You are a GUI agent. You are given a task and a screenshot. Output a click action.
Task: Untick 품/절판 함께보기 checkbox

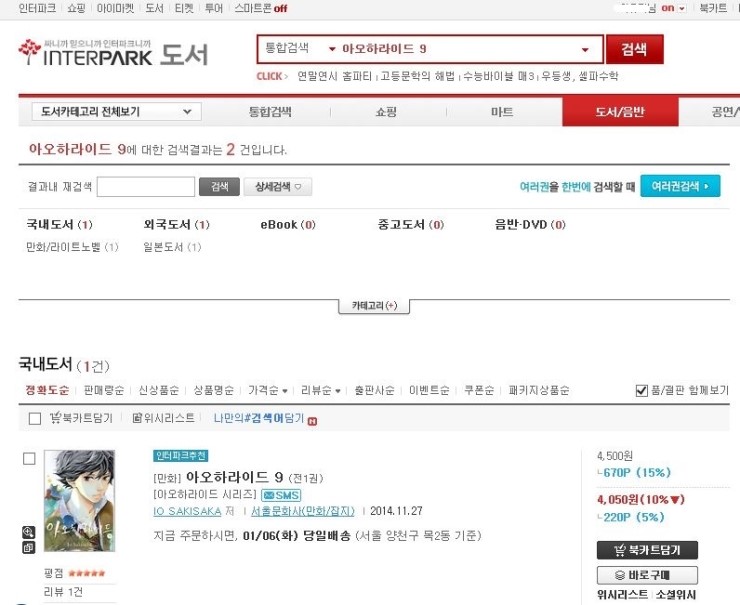point(641,391)
